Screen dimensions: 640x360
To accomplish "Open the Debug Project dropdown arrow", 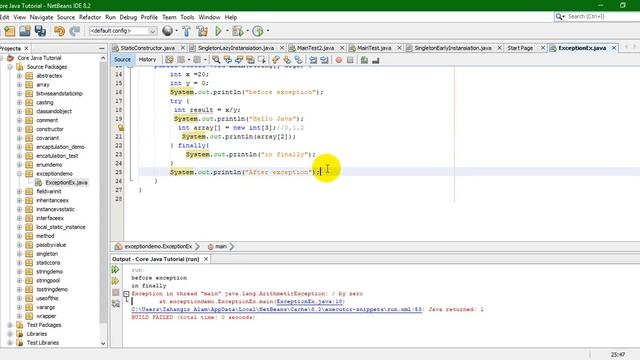I will pos(247,31).
